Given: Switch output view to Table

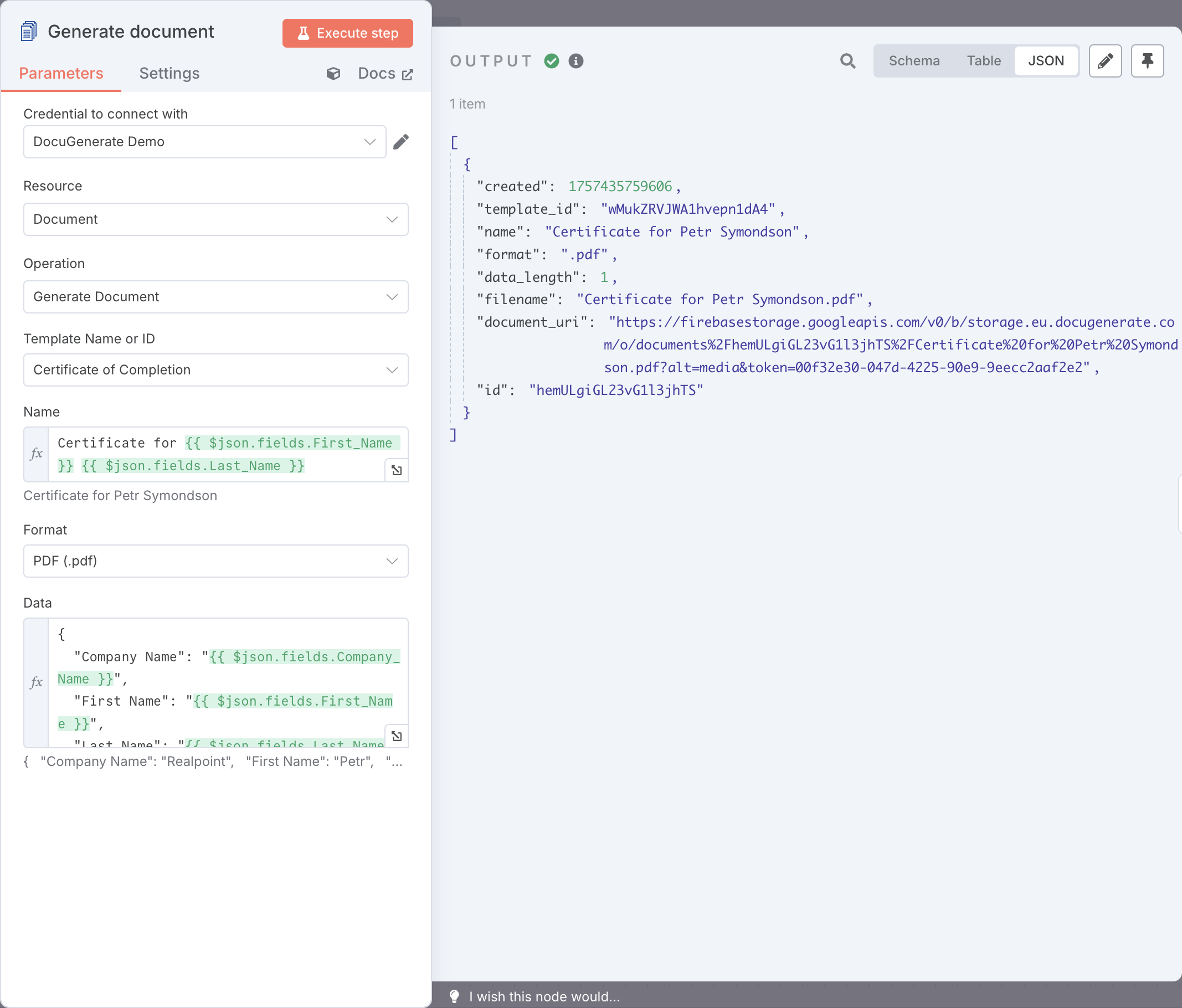Looking at the screenshot, I should pyautogui.click(x=984, y=61).
